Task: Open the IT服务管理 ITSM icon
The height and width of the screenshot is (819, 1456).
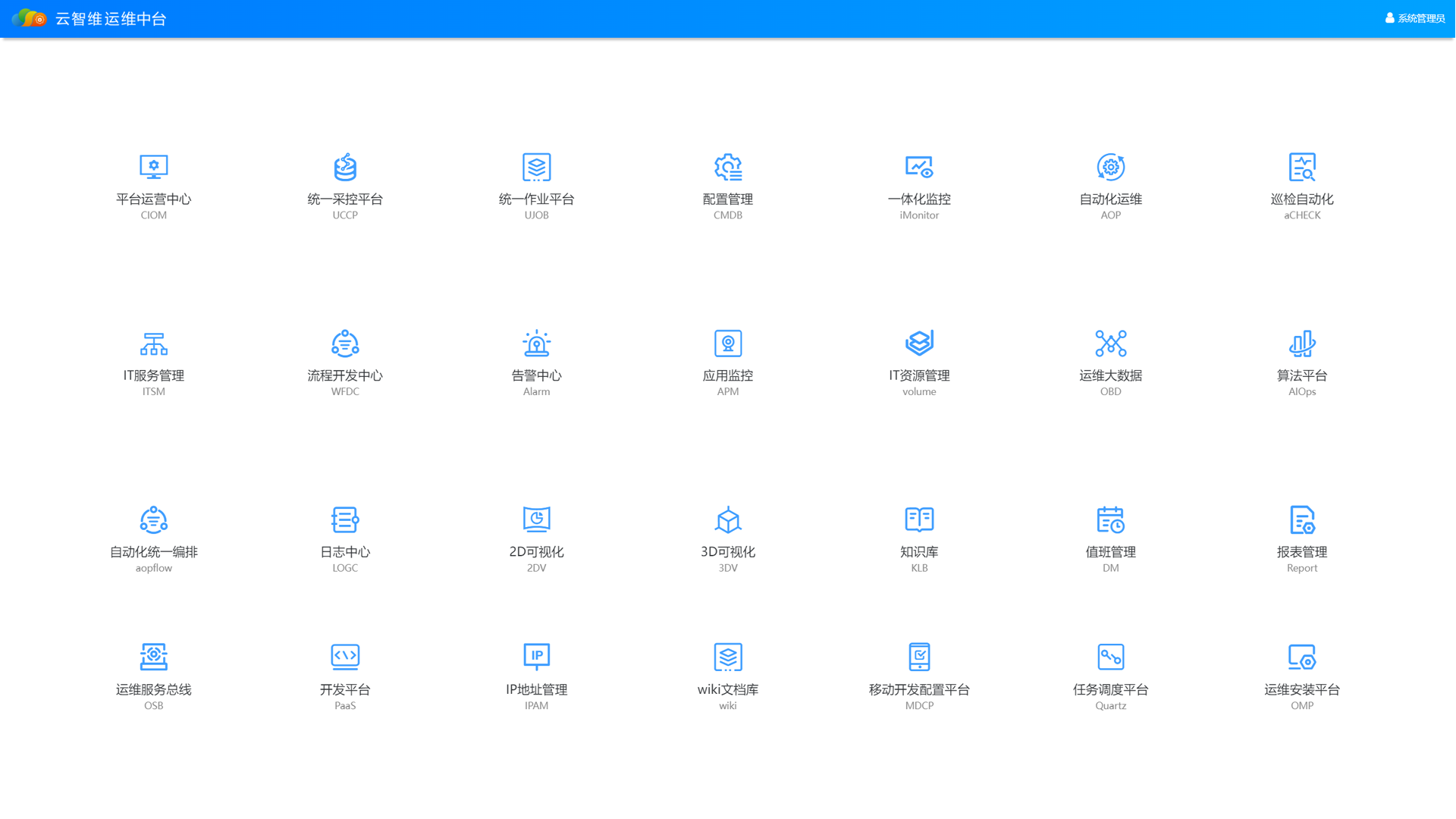Action: click(153, 344)
